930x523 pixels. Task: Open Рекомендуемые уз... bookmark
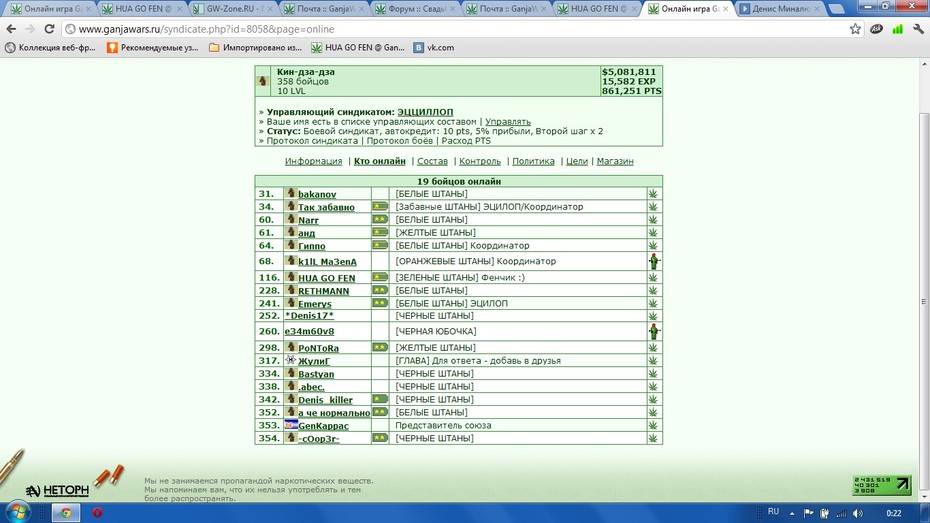point(152,47)
